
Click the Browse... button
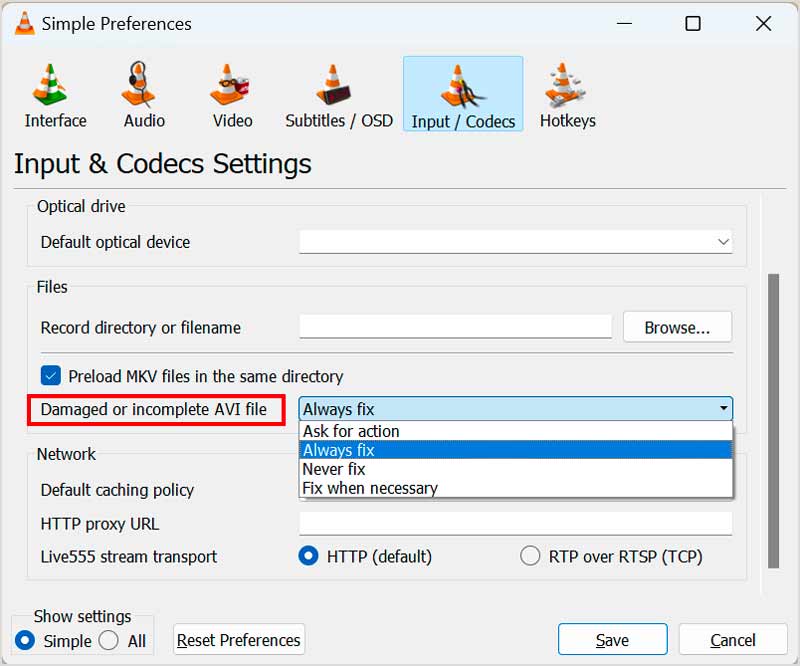677,327
